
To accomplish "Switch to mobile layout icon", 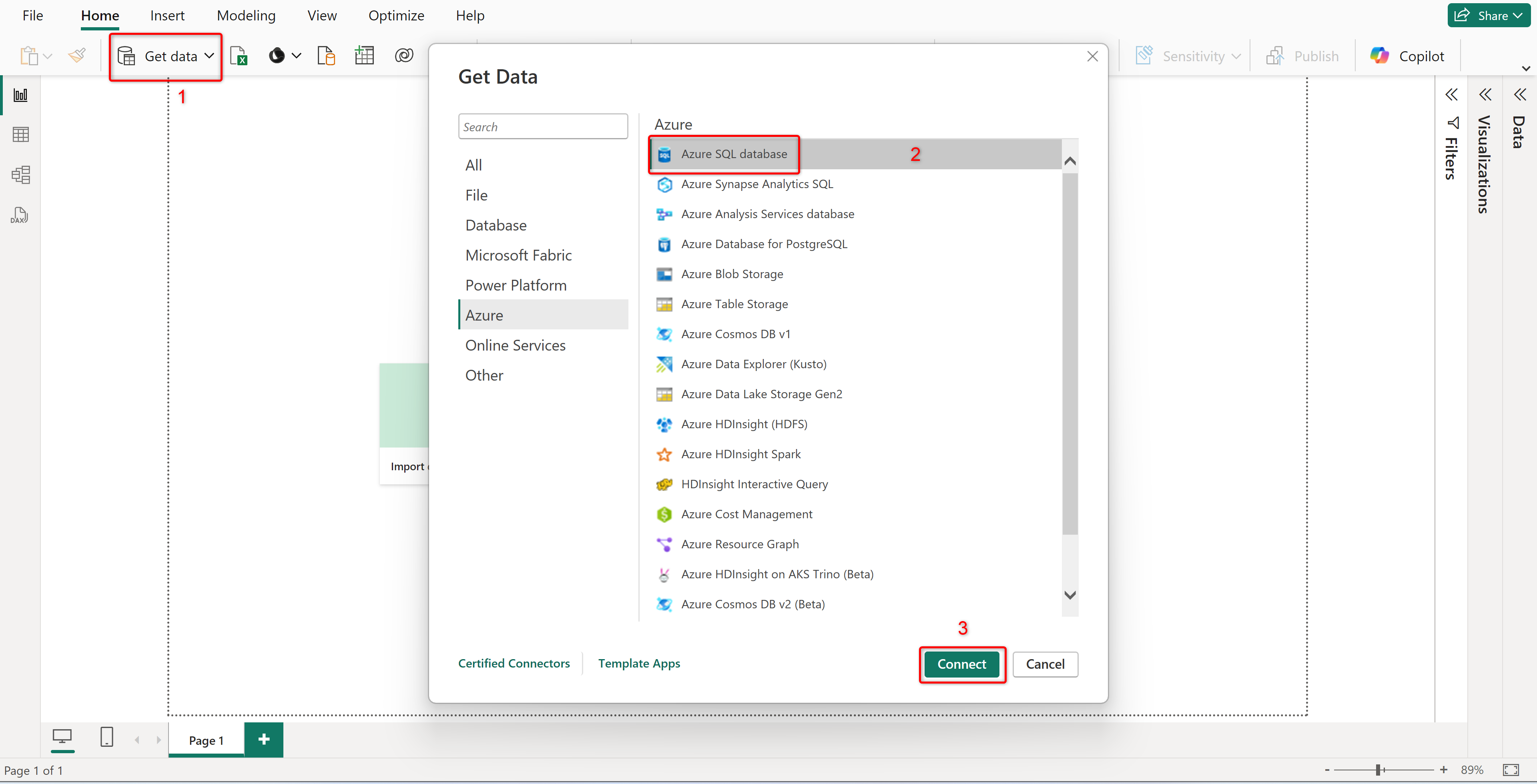I will [107, 738].
